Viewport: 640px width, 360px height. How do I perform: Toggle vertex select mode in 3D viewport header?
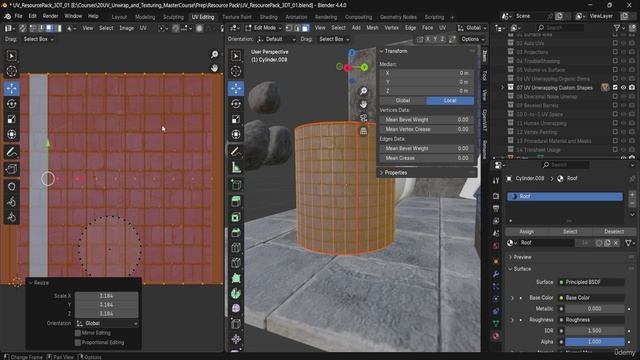(x=289, y=28)
